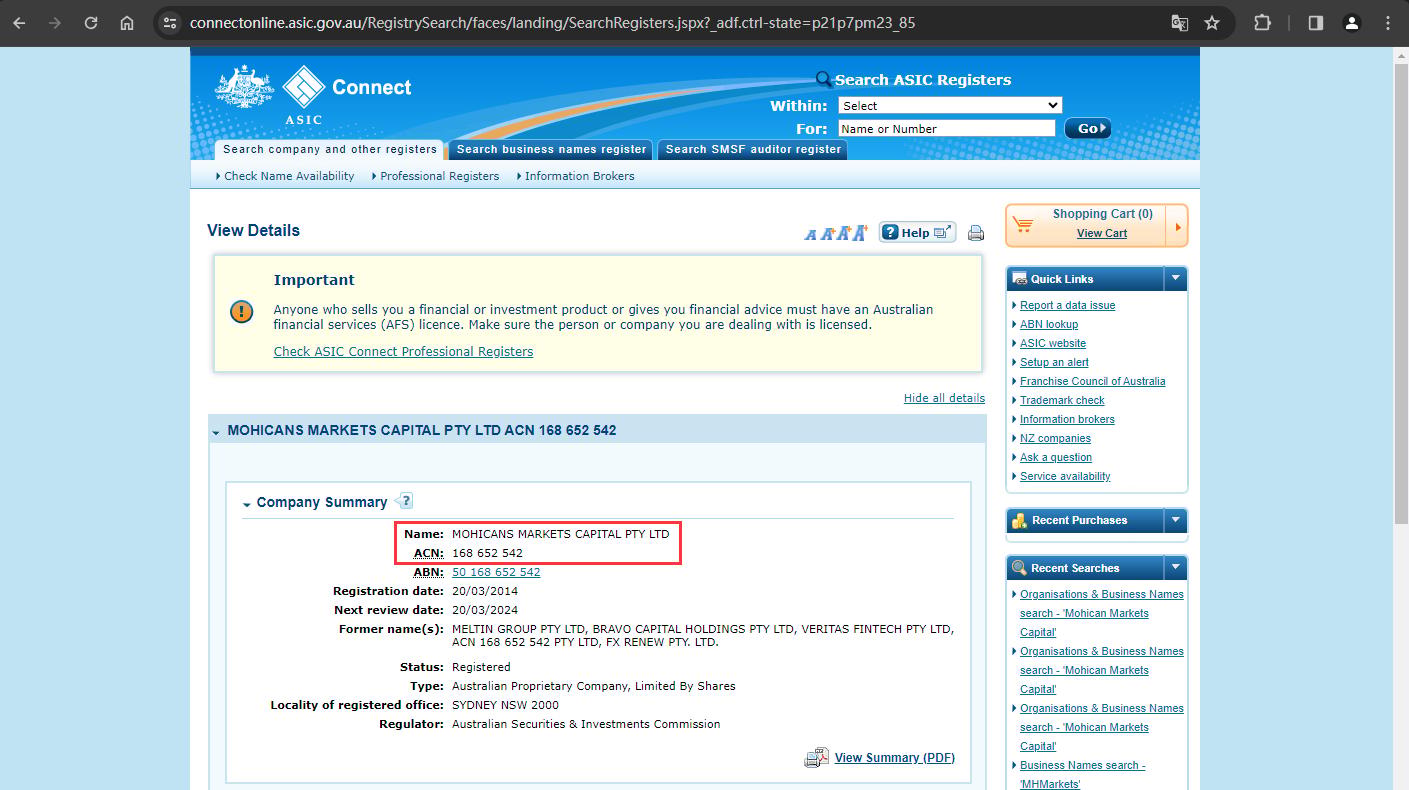Open the Help button
Image resolution: width=1409 pixels, height=790 pixels.
pyautogui.click(x=917, y=232)
